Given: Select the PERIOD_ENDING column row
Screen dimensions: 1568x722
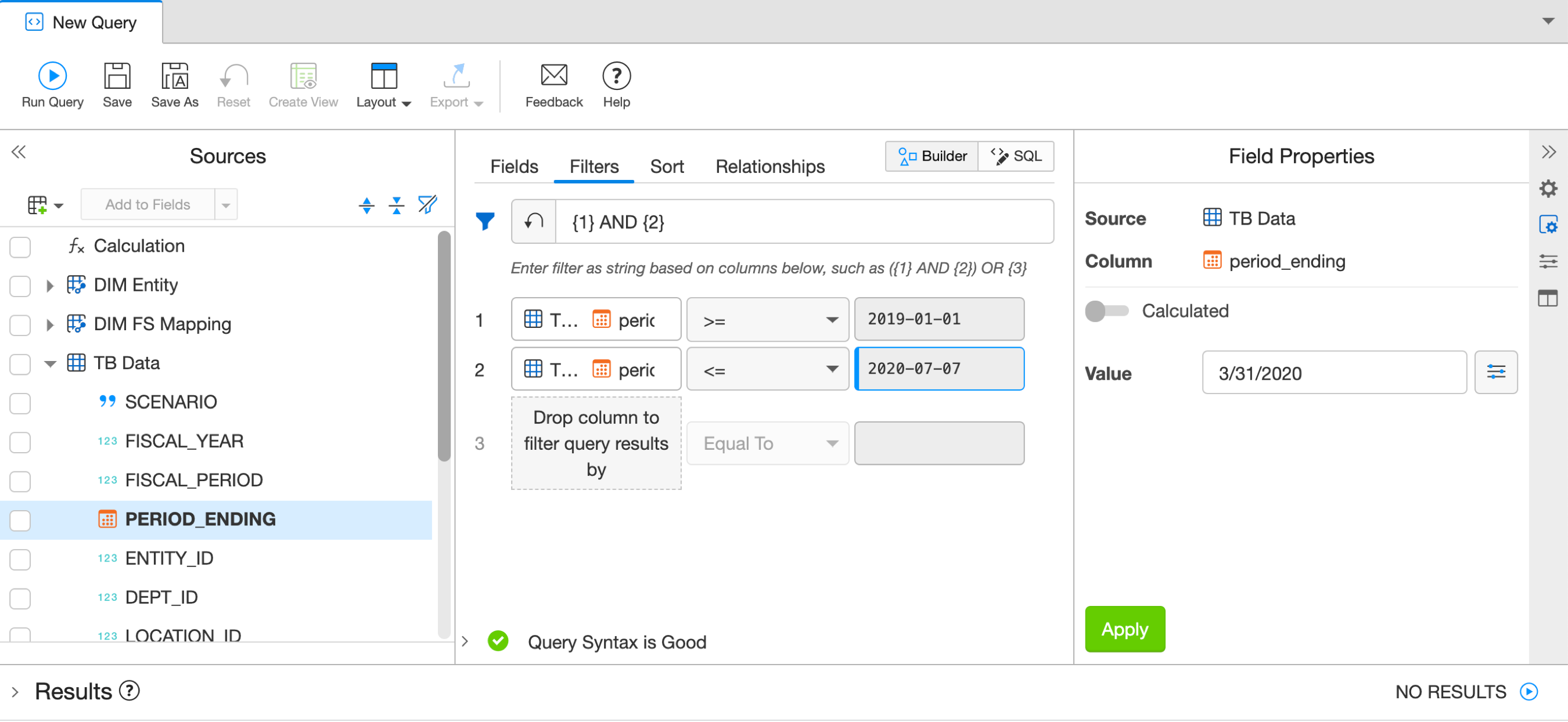Looking at the screenshot, I should (x=216, y=519).
